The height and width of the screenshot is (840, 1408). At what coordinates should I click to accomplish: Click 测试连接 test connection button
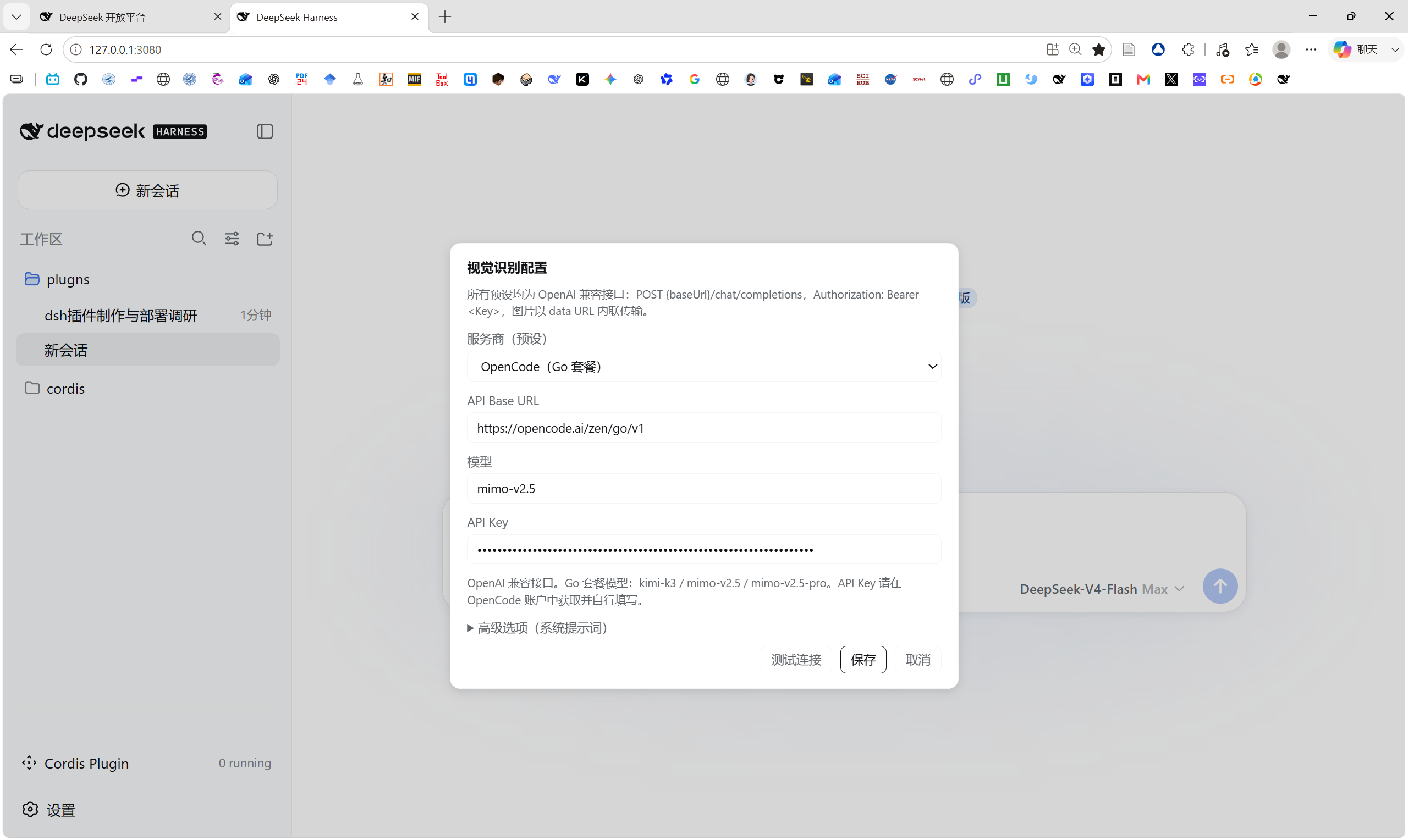pyautogui.click(x=796, y=660)
